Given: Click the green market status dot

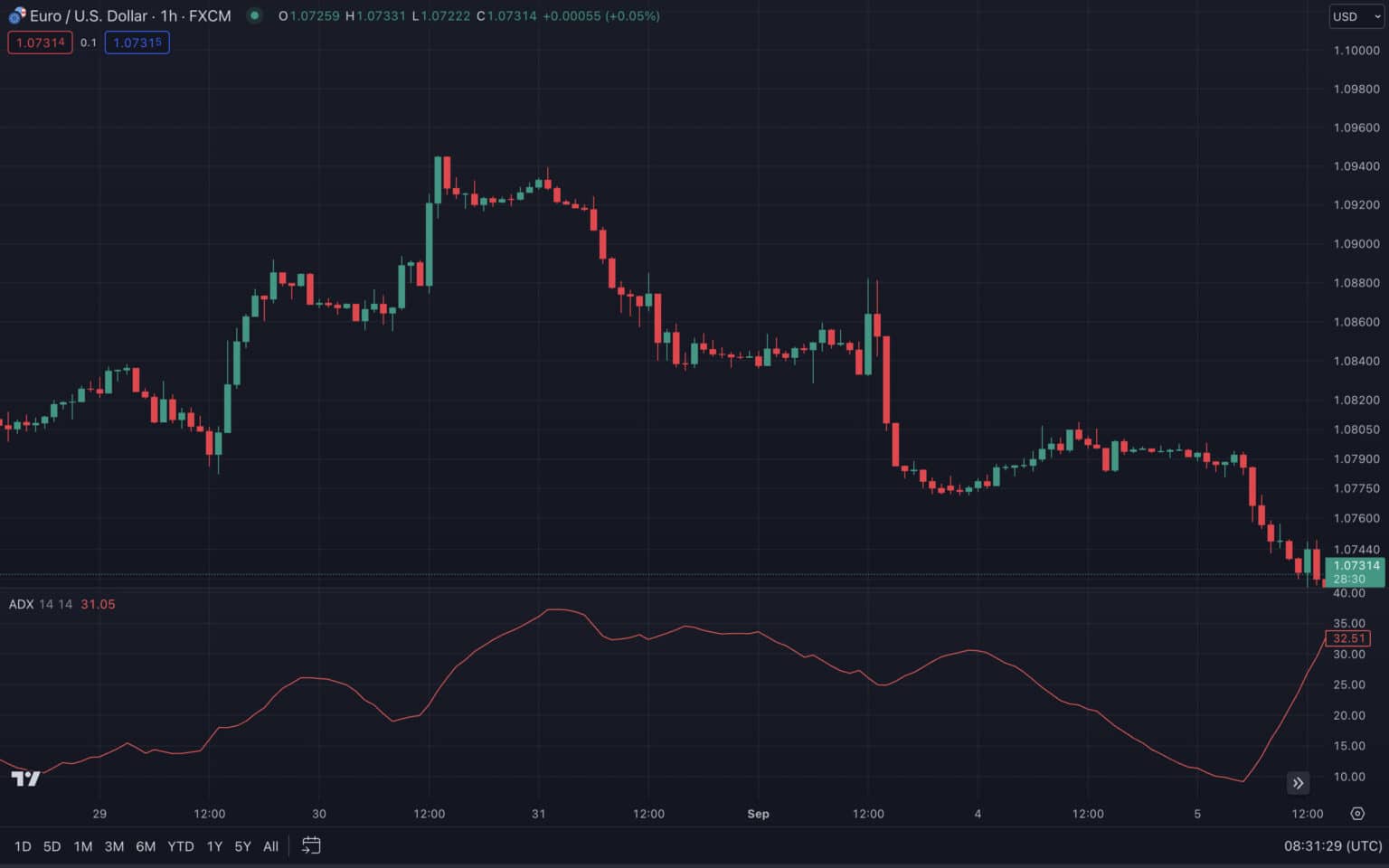Looking at the screenshot, I should pyautogui.click(x=255, y=15).
